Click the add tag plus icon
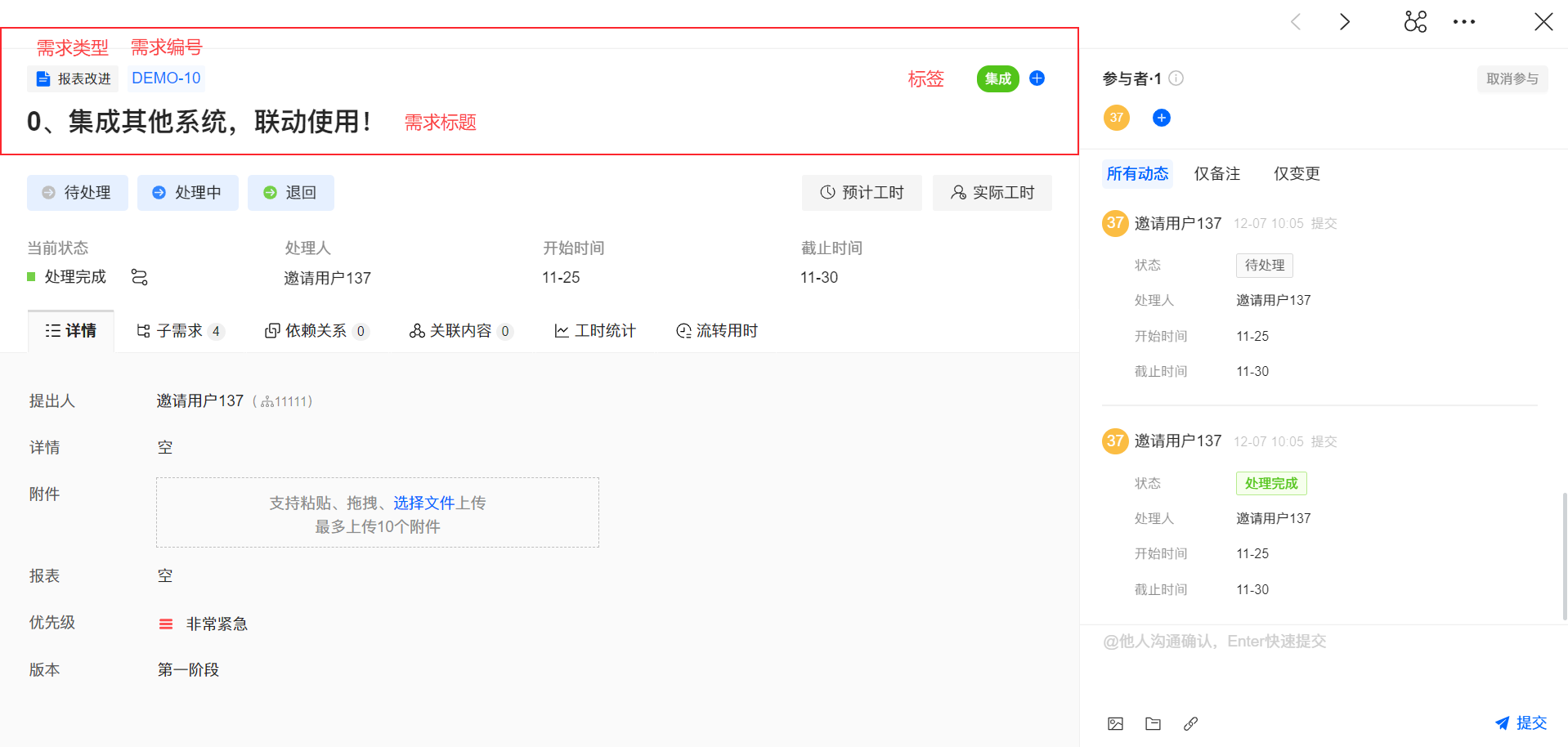 (1037, 78)
